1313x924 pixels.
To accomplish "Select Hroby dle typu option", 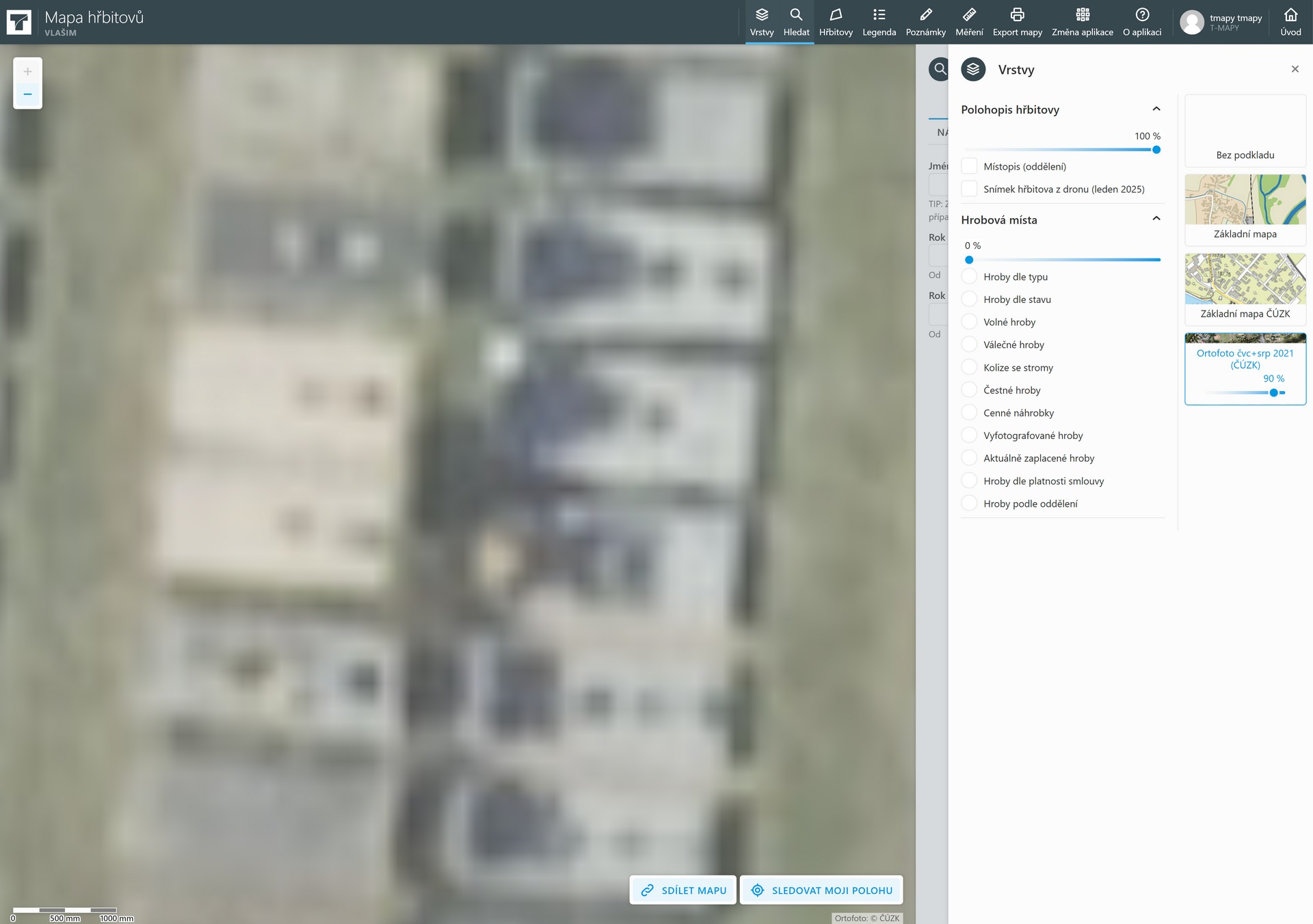I will click(x=969, y=276).
